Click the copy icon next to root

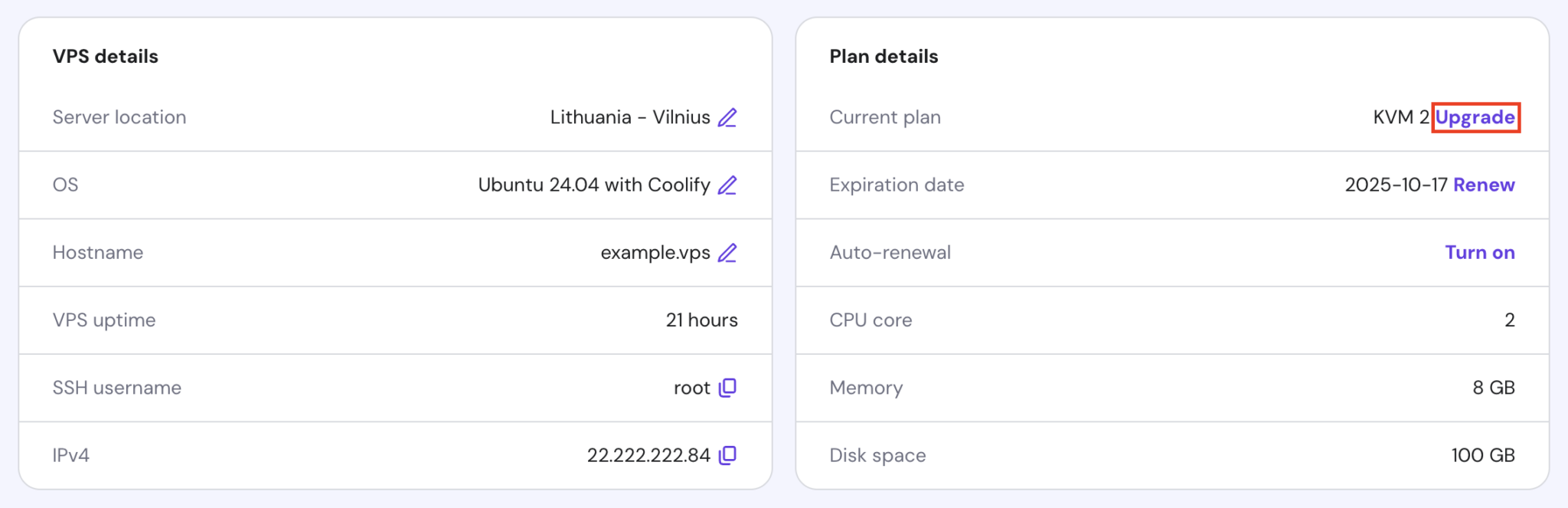[x=729, y=388]
